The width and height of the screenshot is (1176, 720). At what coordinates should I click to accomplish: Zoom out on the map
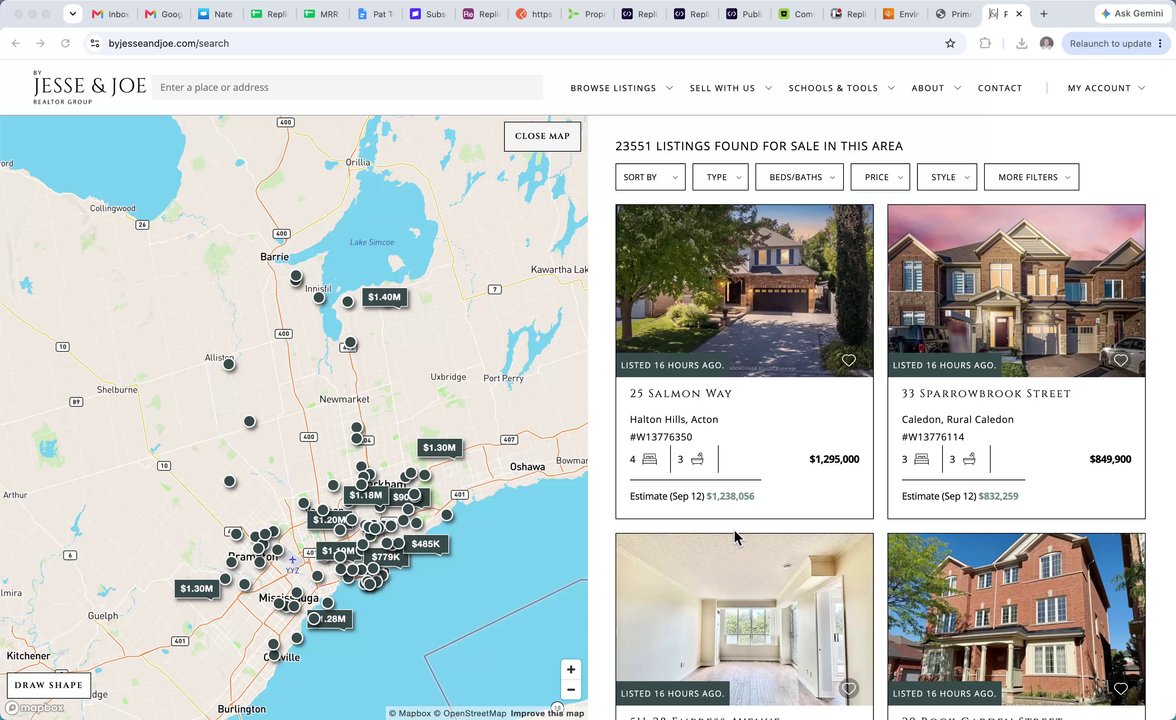(x=571, y=690)
